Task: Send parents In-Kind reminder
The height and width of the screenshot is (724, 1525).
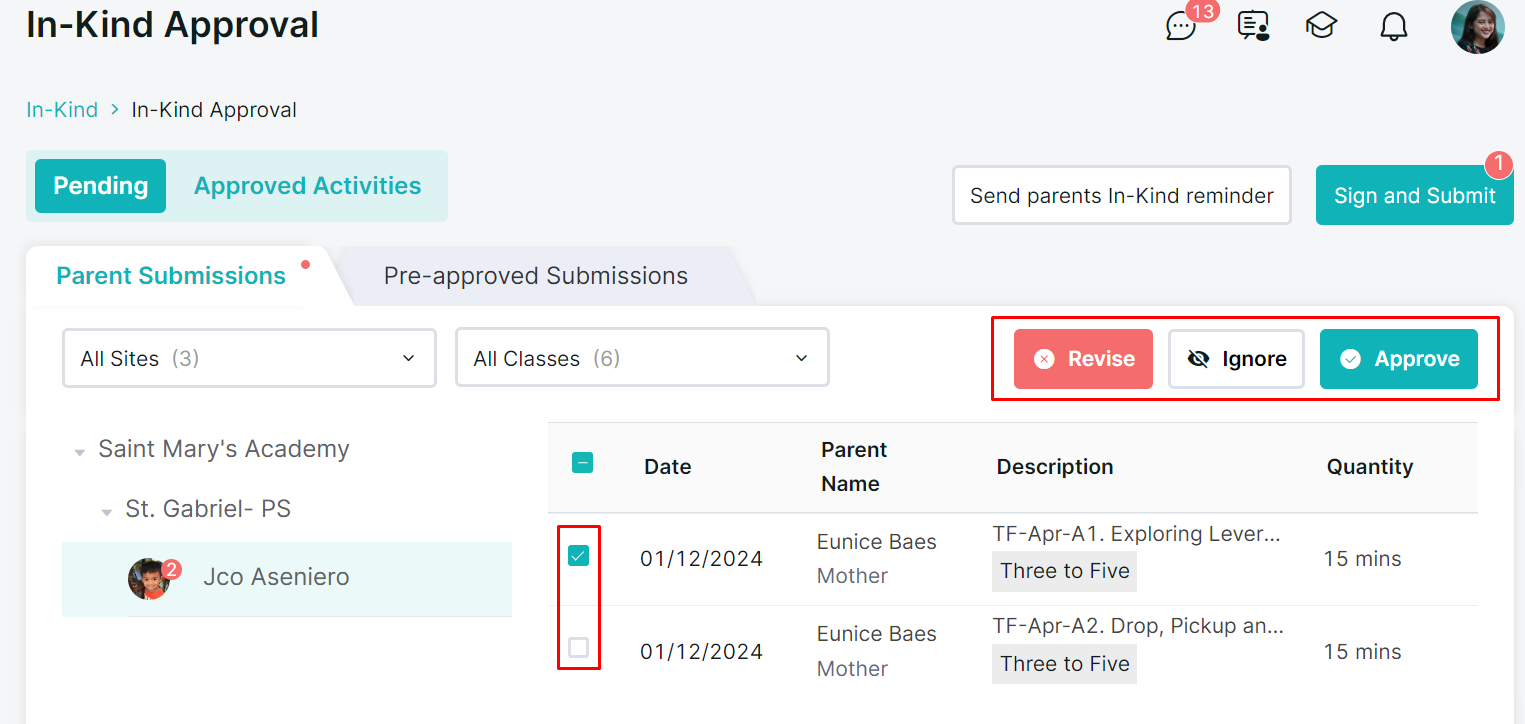Action: pyautogui.click(x=1122, y=195)
